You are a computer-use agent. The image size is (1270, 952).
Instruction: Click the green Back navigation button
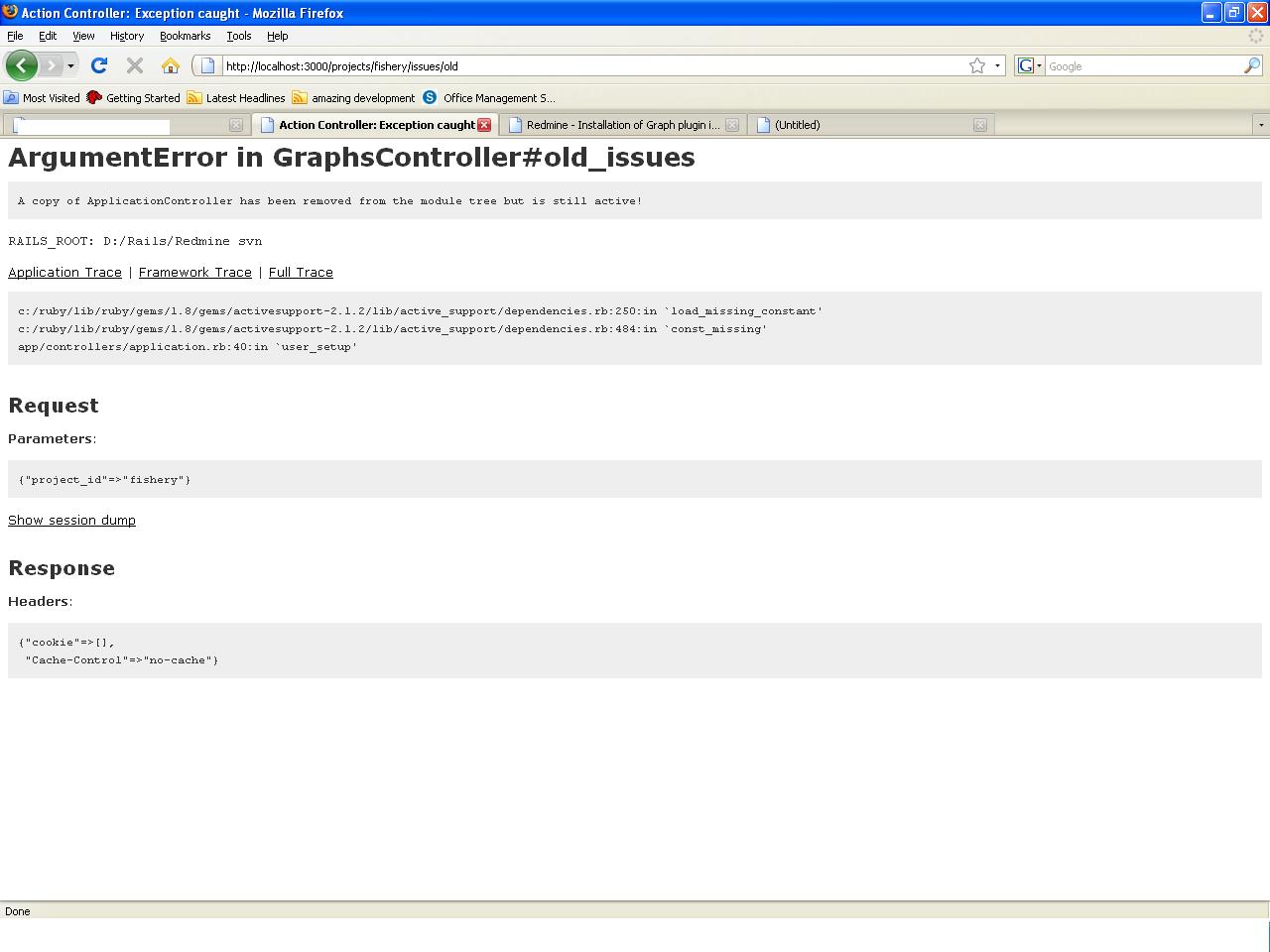pyautogui.click(x=21, y=65)
